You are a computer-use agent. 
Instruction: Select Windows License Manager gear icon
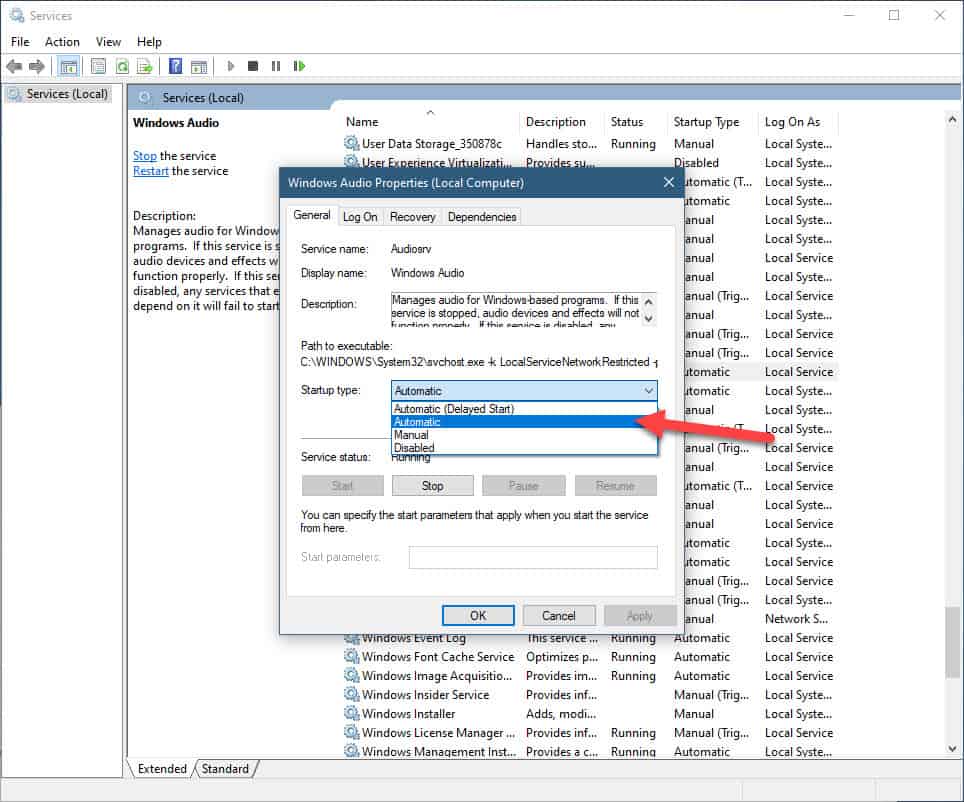tap(351, 733)
